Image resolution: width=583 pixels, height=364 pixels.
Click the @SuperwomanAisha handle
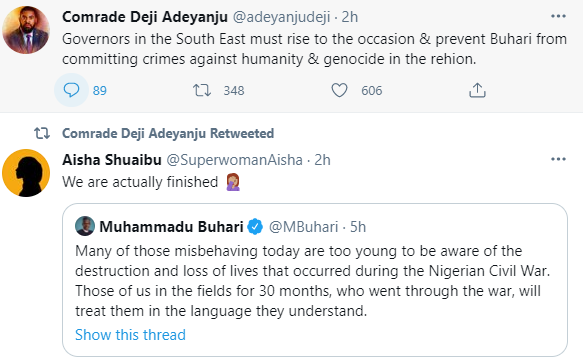point(234,160)
